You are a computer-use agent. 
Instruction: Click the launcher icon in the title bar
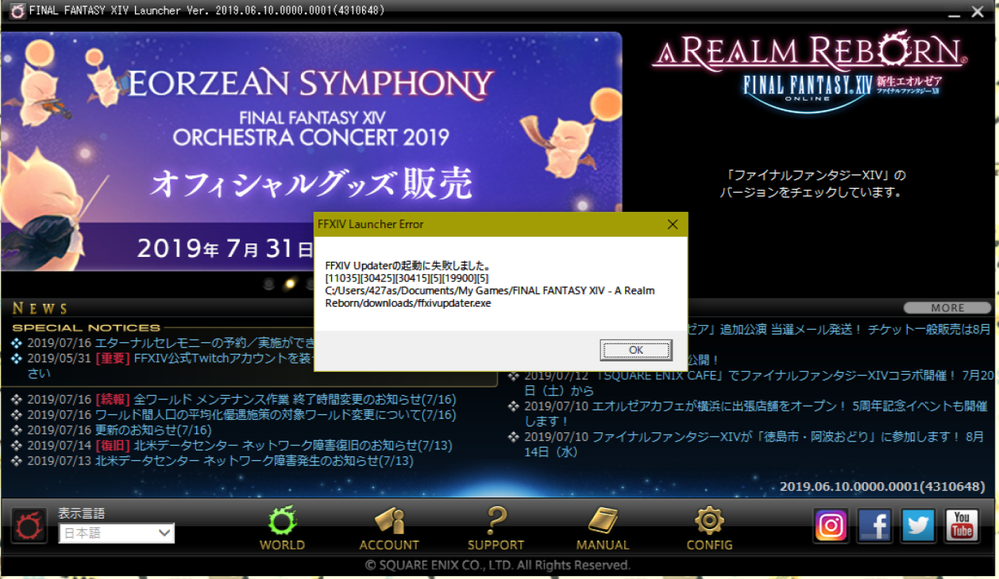point(17,11)
